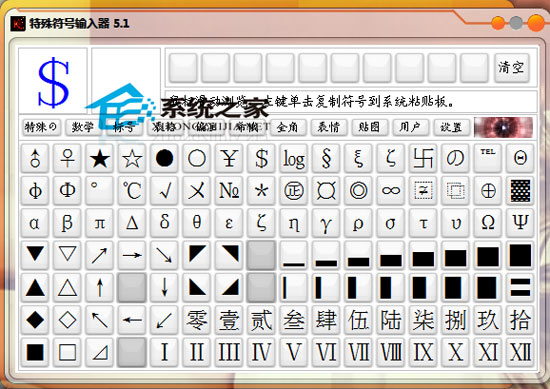Select the Chinese numeral 拾

(x=520, y=320)
